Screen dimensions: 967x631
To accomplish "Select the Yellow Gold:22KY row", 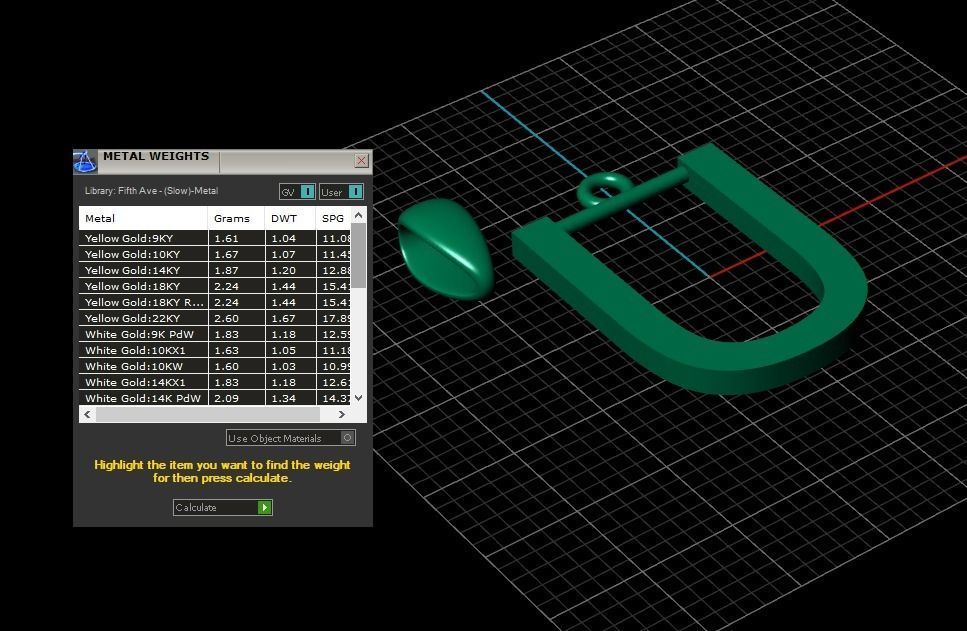I will click(x=215, y=318).
